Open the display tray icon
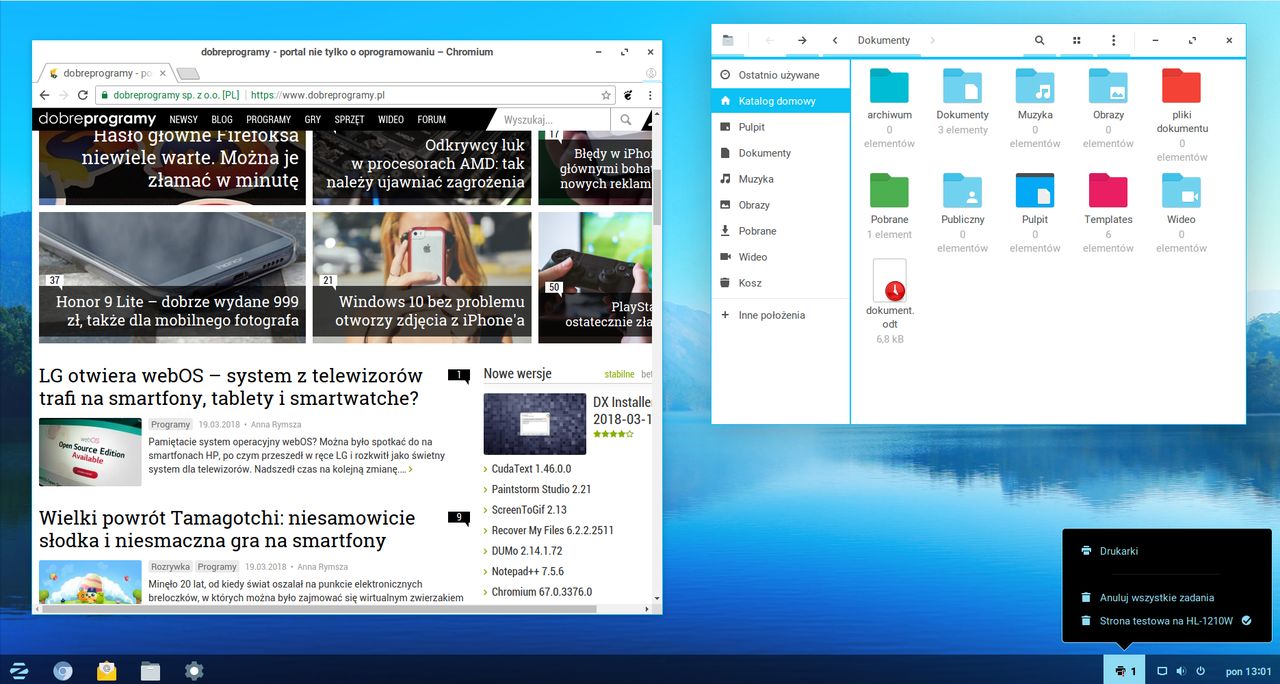This screenshot has width=1280, height=684. (1162, 671)
